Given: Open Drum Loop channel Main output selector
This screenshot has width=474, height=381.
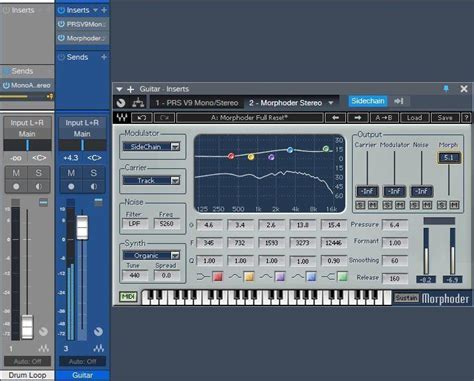Looking at the screenshot, I should click(27, 134).
